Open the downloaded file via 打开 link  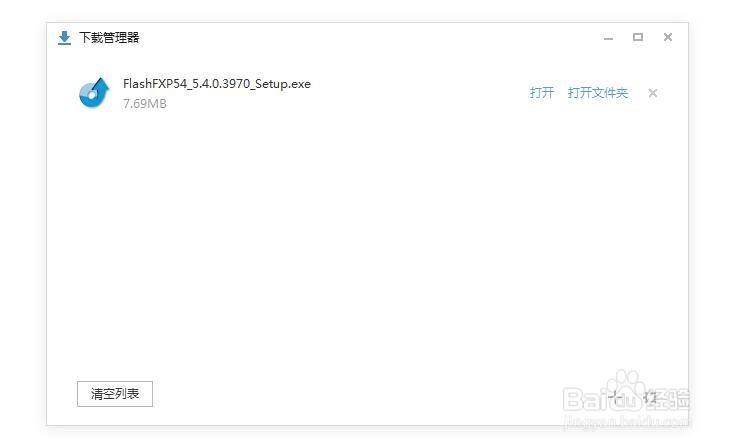(542, 93)
